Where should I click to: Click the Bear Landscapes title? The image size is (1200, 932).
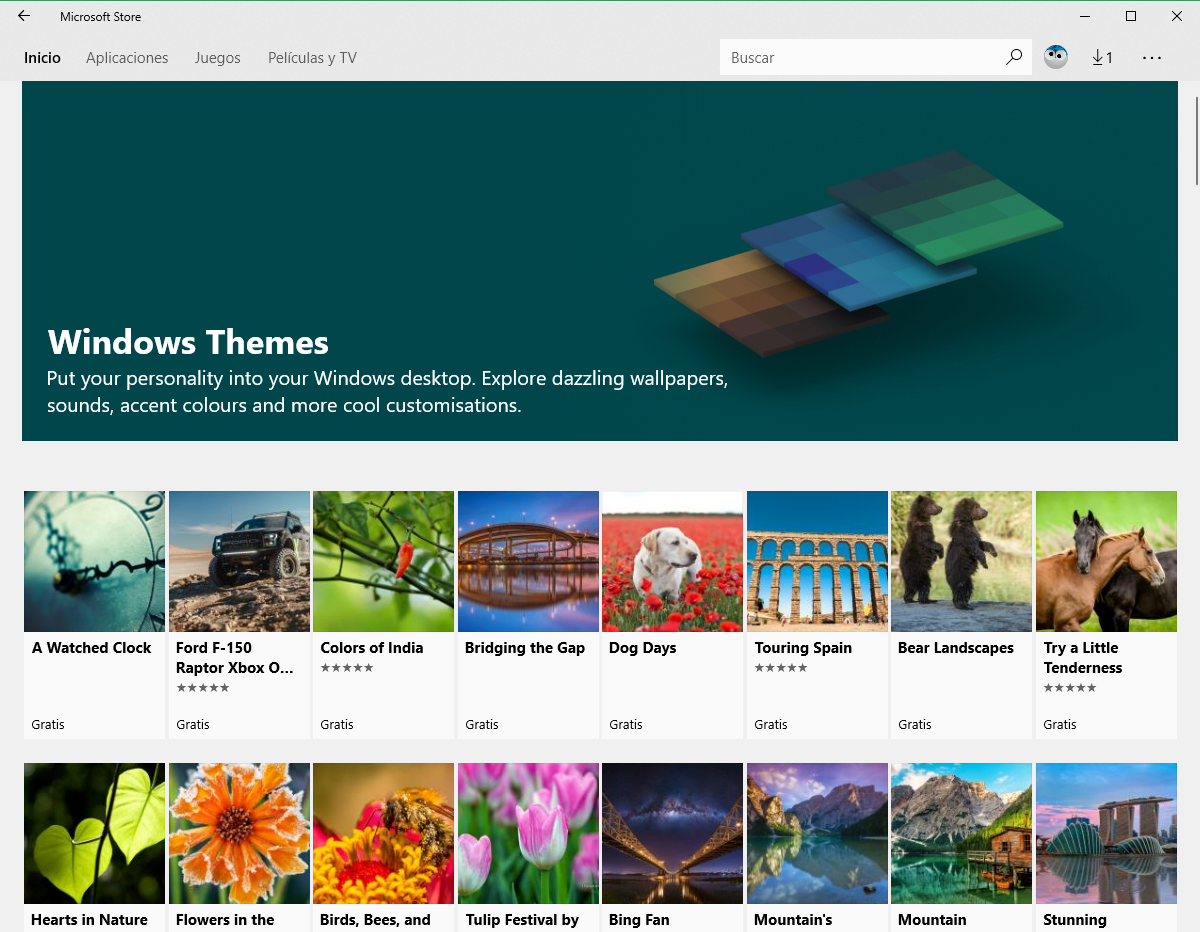(x=956, y=648)
